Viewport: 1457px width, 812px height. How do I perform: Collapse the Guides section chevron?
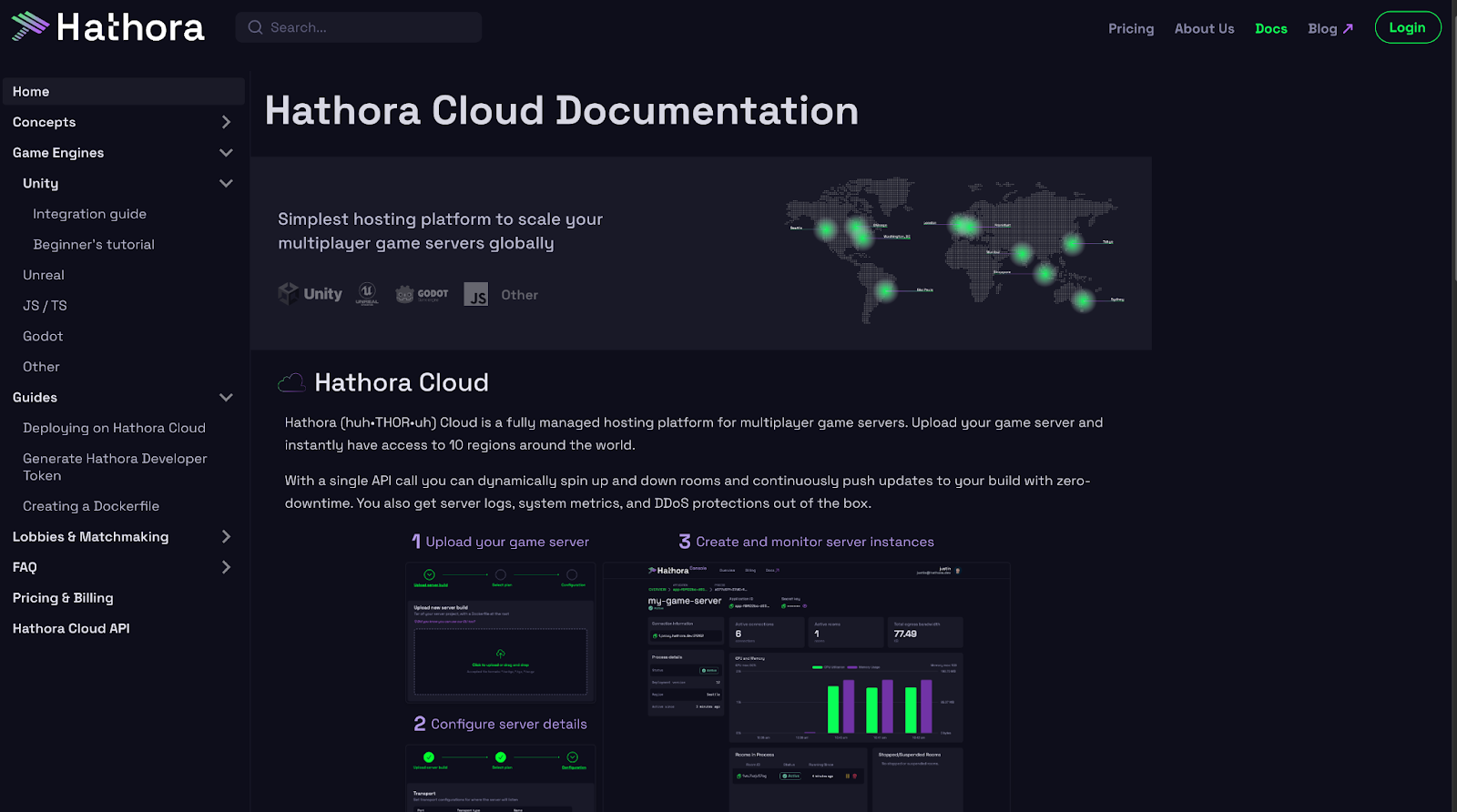[x=226, y=397]
